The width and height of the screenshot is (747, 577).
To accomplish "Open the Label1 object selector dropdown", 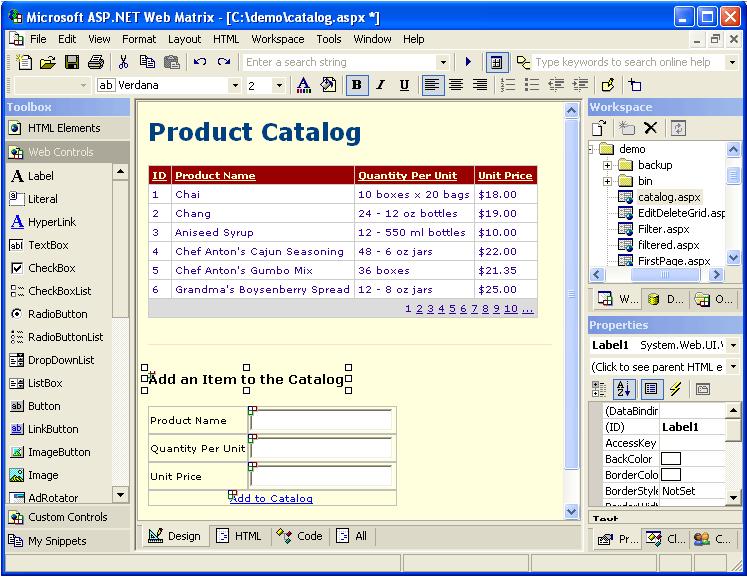I will pos(733,345).
